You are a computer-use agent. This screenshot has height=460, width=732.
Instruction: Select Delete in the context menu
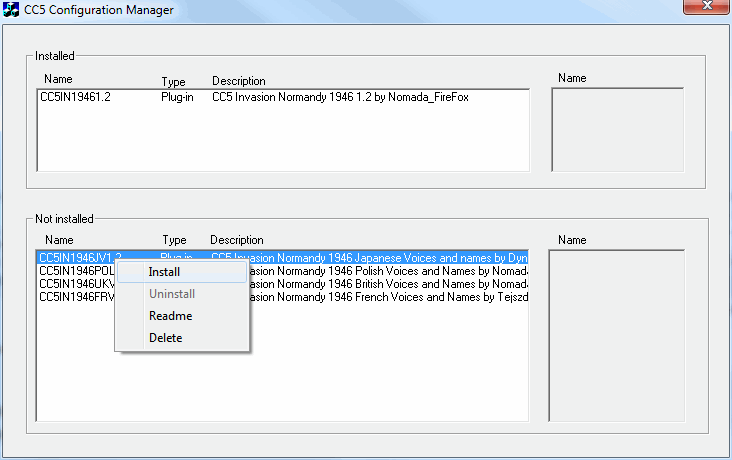tap(165, 338)
